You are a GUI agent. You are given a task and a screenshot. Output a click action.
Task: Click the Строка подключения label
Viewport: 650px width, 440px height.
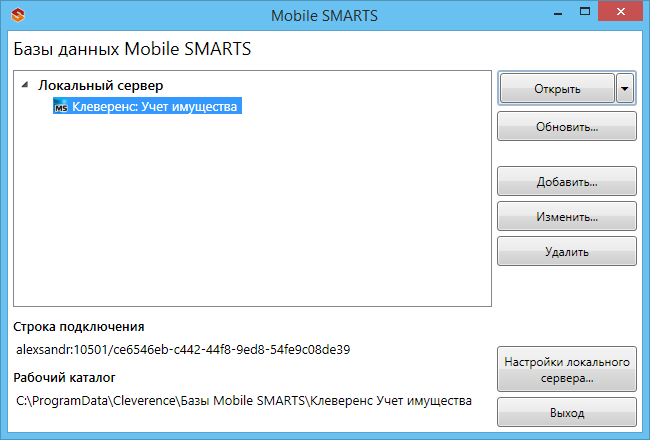click(x=79, y=327)
